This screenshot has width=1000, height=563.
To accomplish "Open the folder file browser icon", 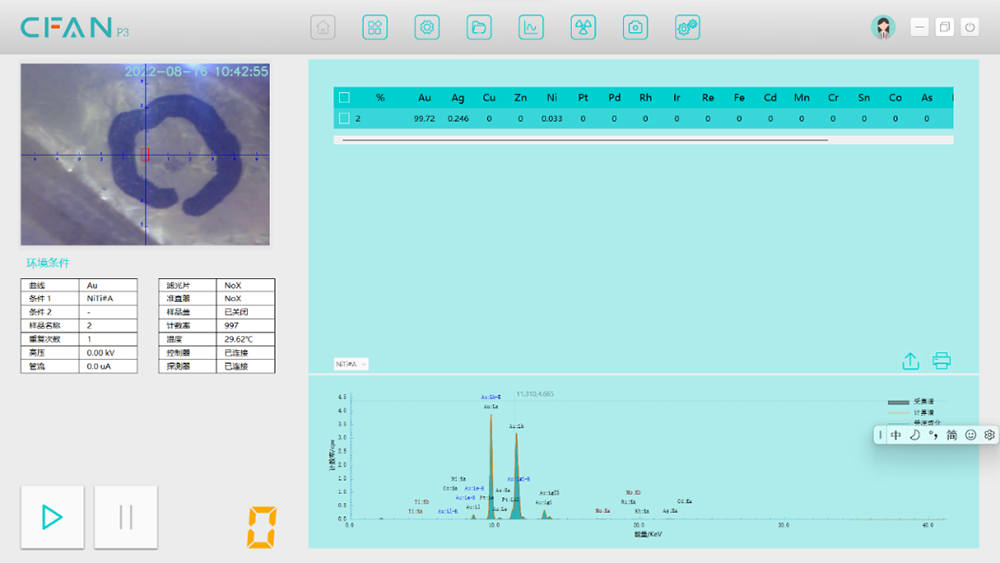I will 479,28.
